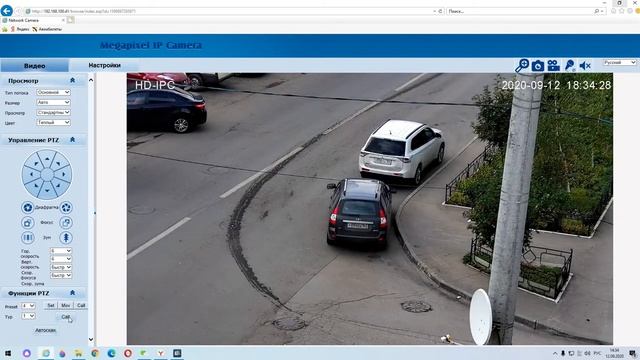Move the PTZ camera down
This screenshot has height=360, width=640.
point(47,190)
